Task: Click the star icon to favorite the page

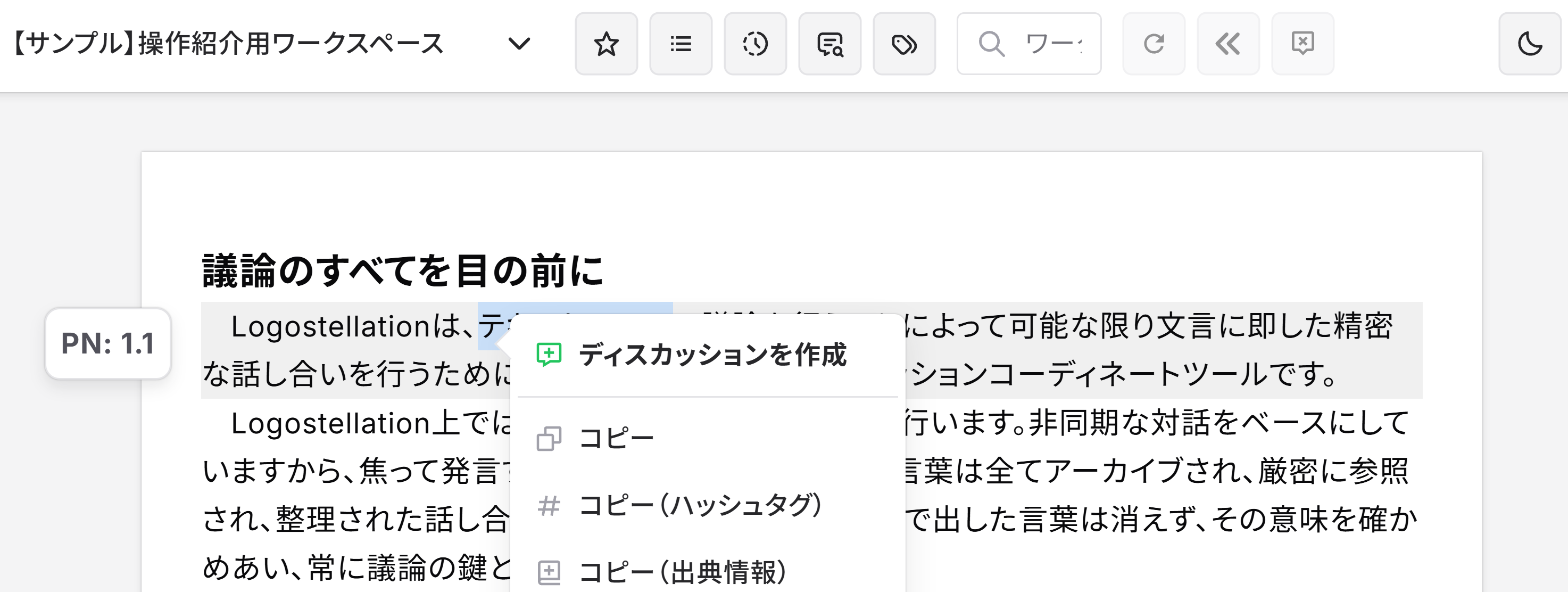Action: pyautogui.click(x=606, y=44)
